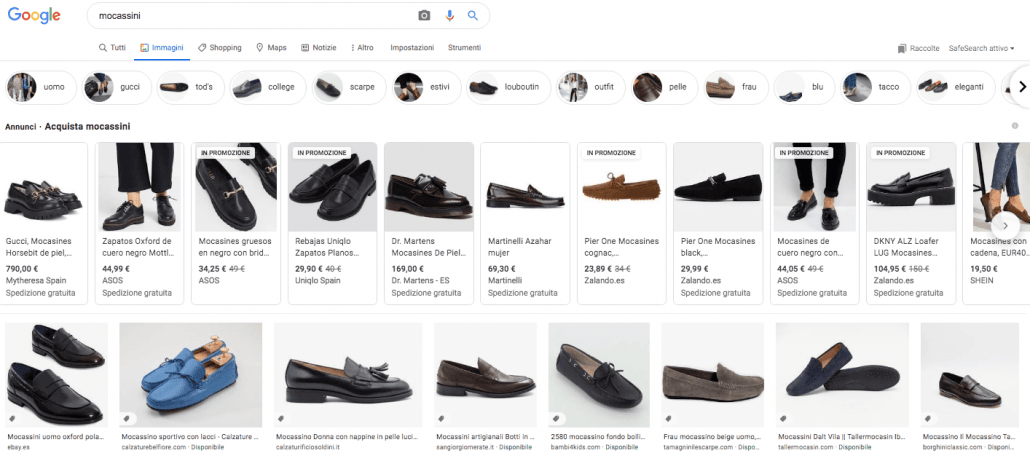1030x461 pixels.
Task: Select the Immagini tab
Action: coord(162,48)
